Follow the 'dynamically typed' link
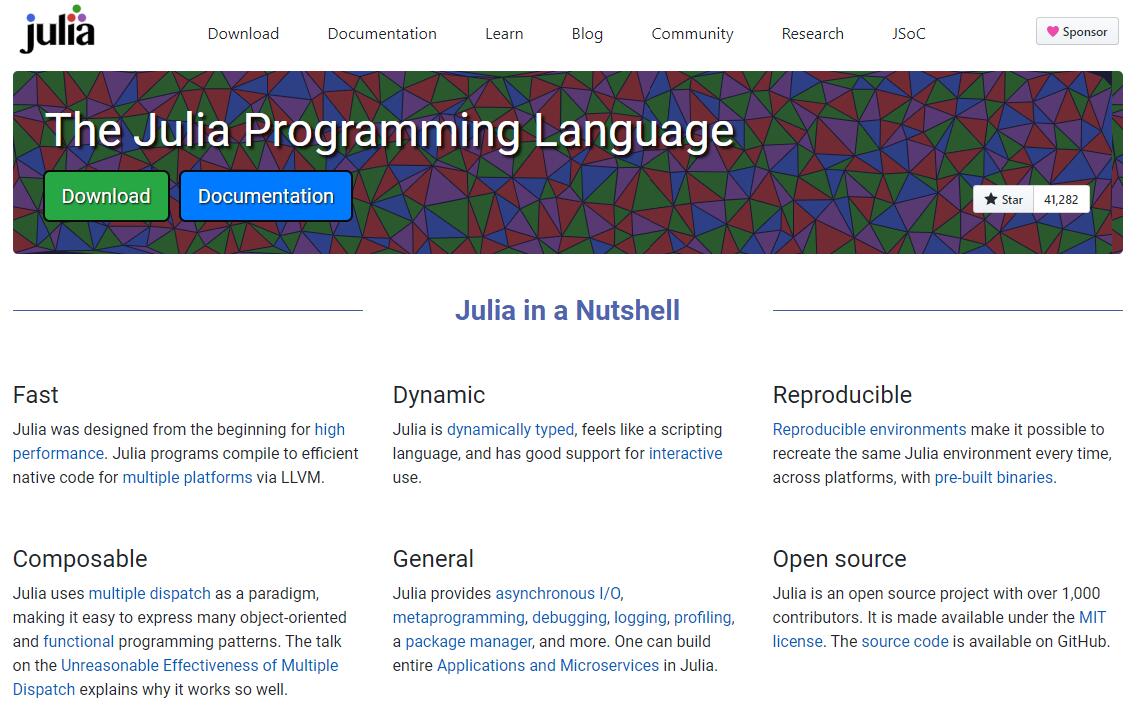 pos(510,429)
